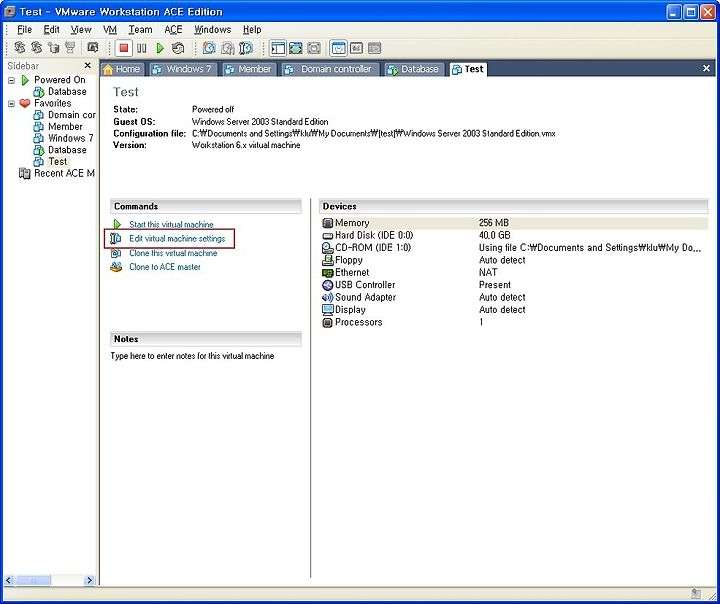
Task: Click Start this virtual machine link
Action: (x=171, y=225)
